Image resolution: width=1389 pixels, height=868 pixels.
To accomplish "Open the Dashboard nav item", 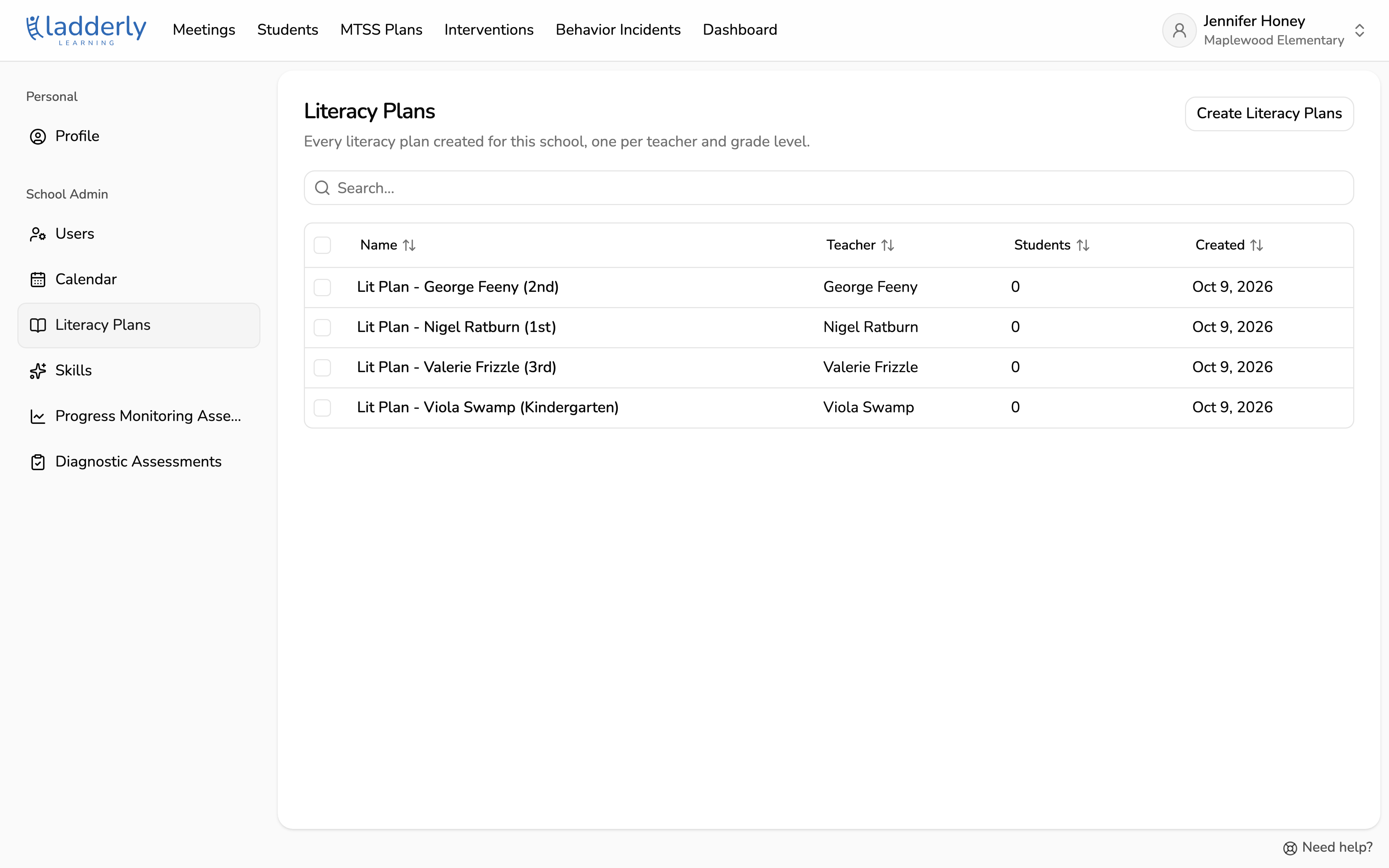I will coord(740,30).
